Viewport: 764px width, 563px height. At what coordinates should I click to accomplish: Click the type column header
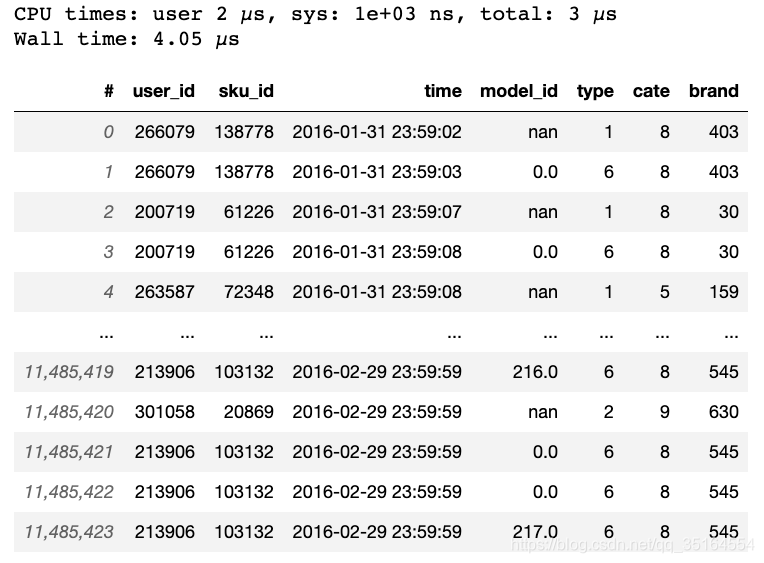click(595, 91)
